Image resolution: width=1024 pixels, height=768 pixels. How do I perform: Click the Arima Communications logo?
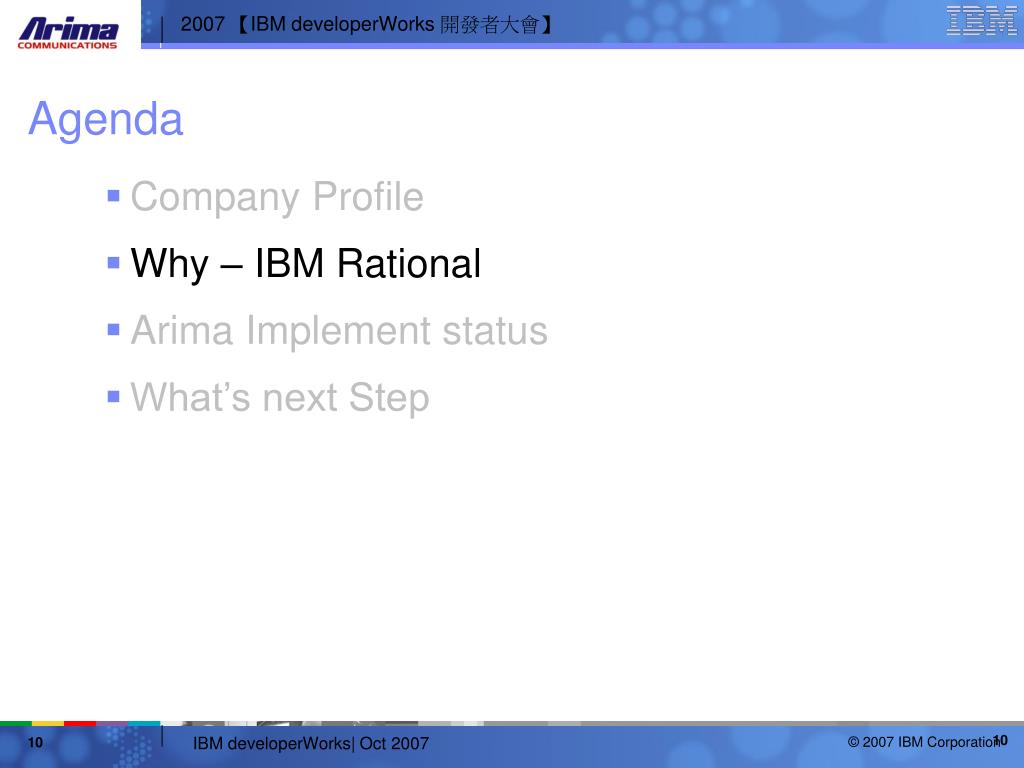point(68,33)
